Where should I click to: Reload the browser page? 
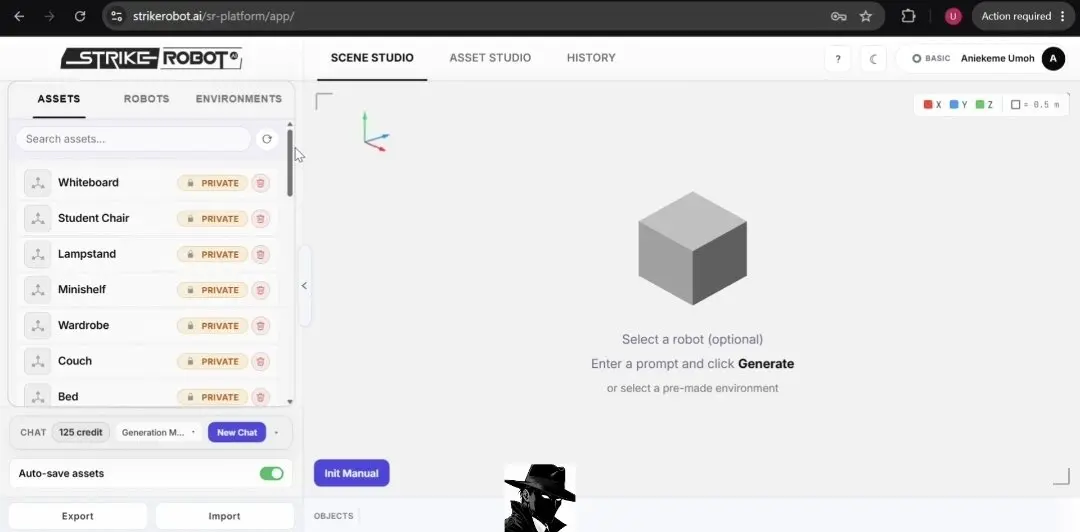click(x=80, y=17)
